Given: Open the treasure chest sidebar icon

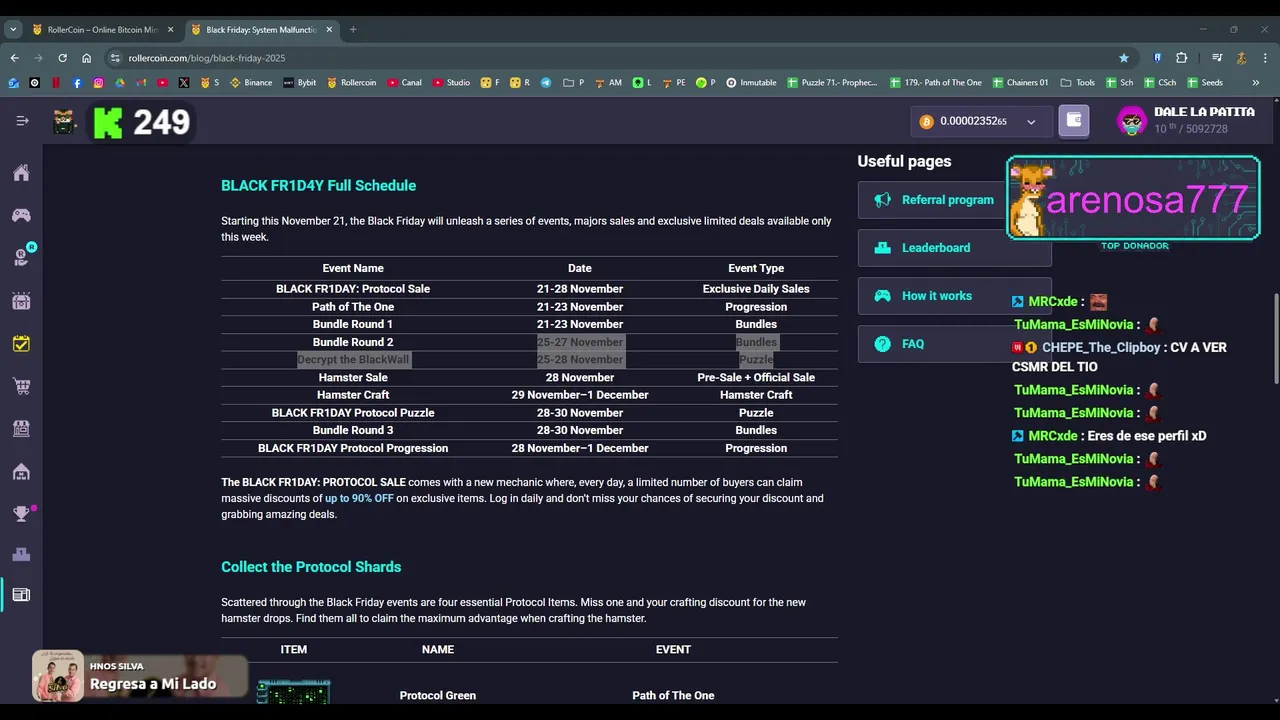Looking at the screenshot, I should click(x=21, y=301).
